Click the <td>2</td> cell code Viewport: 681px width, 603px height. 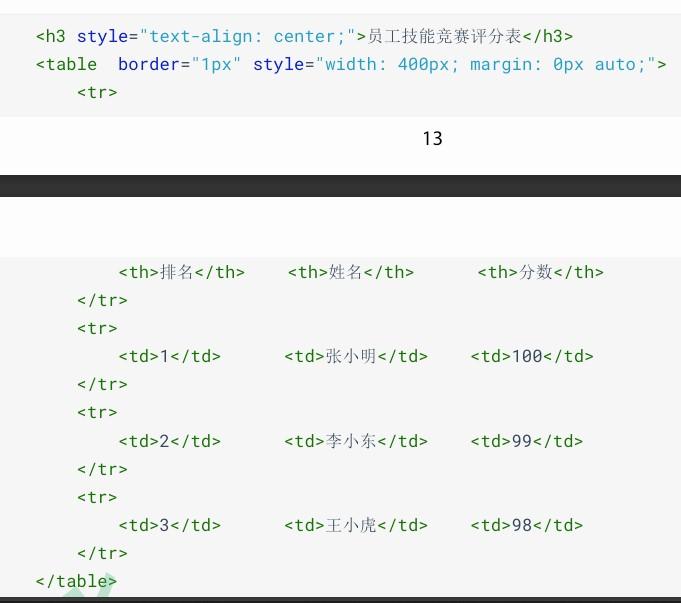(x=170, y=441)
